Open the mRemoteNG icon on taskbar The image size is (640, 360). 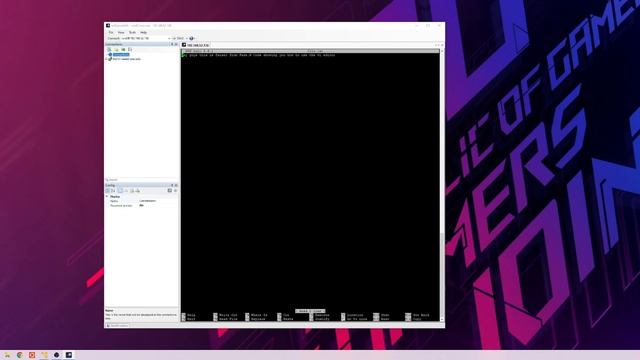coord(69,355)
